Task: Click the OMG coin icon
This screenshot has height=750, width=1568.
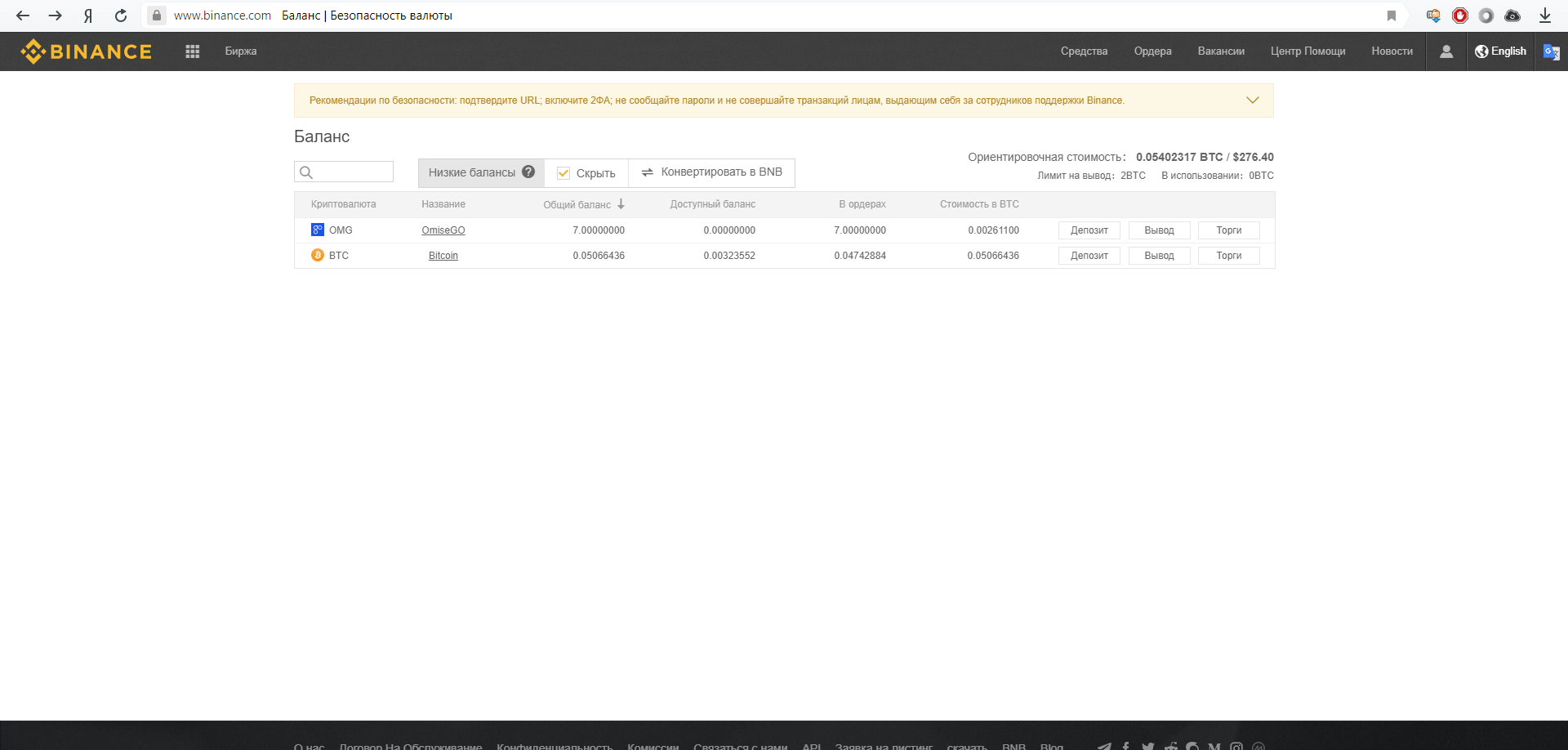Action: click(318, 230)
